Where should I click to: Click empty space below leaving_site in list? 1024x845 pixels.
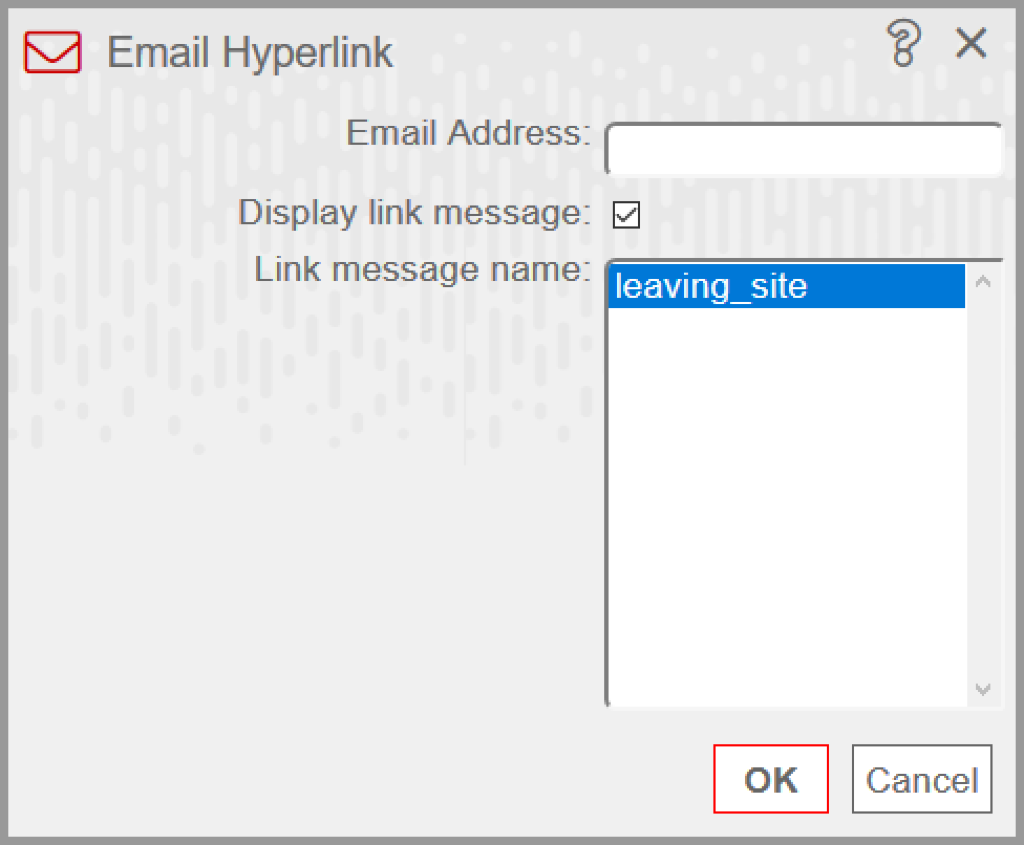pyautogui.click(x=786, y=507)
